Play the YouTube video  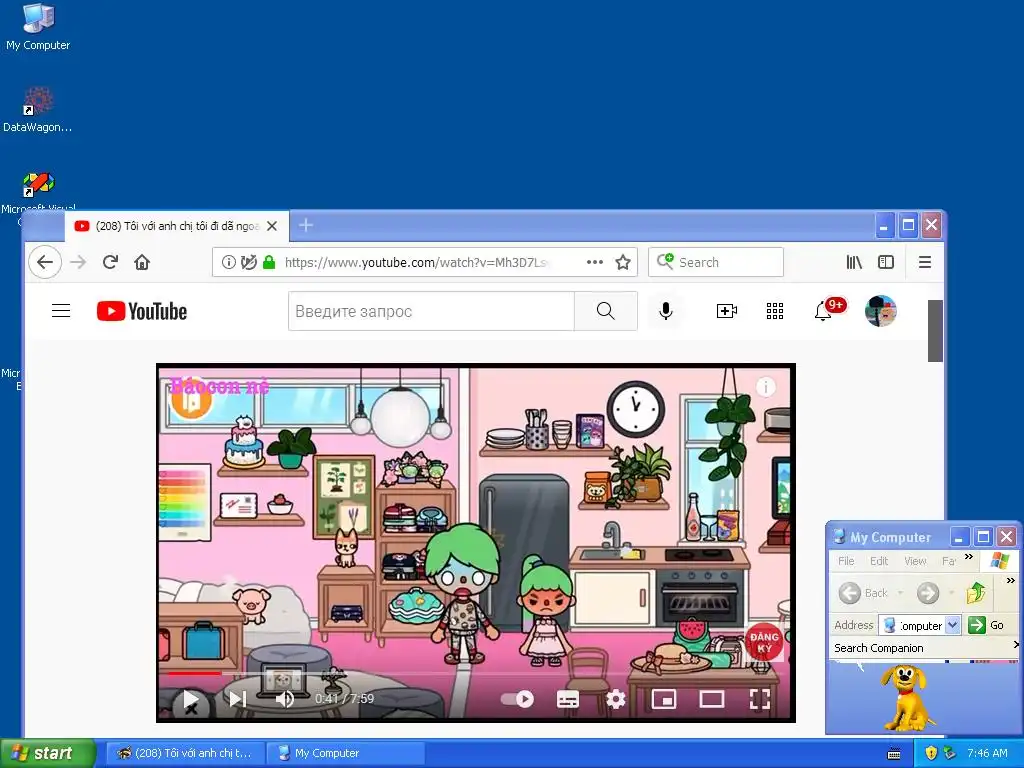(x=190, y=699)
